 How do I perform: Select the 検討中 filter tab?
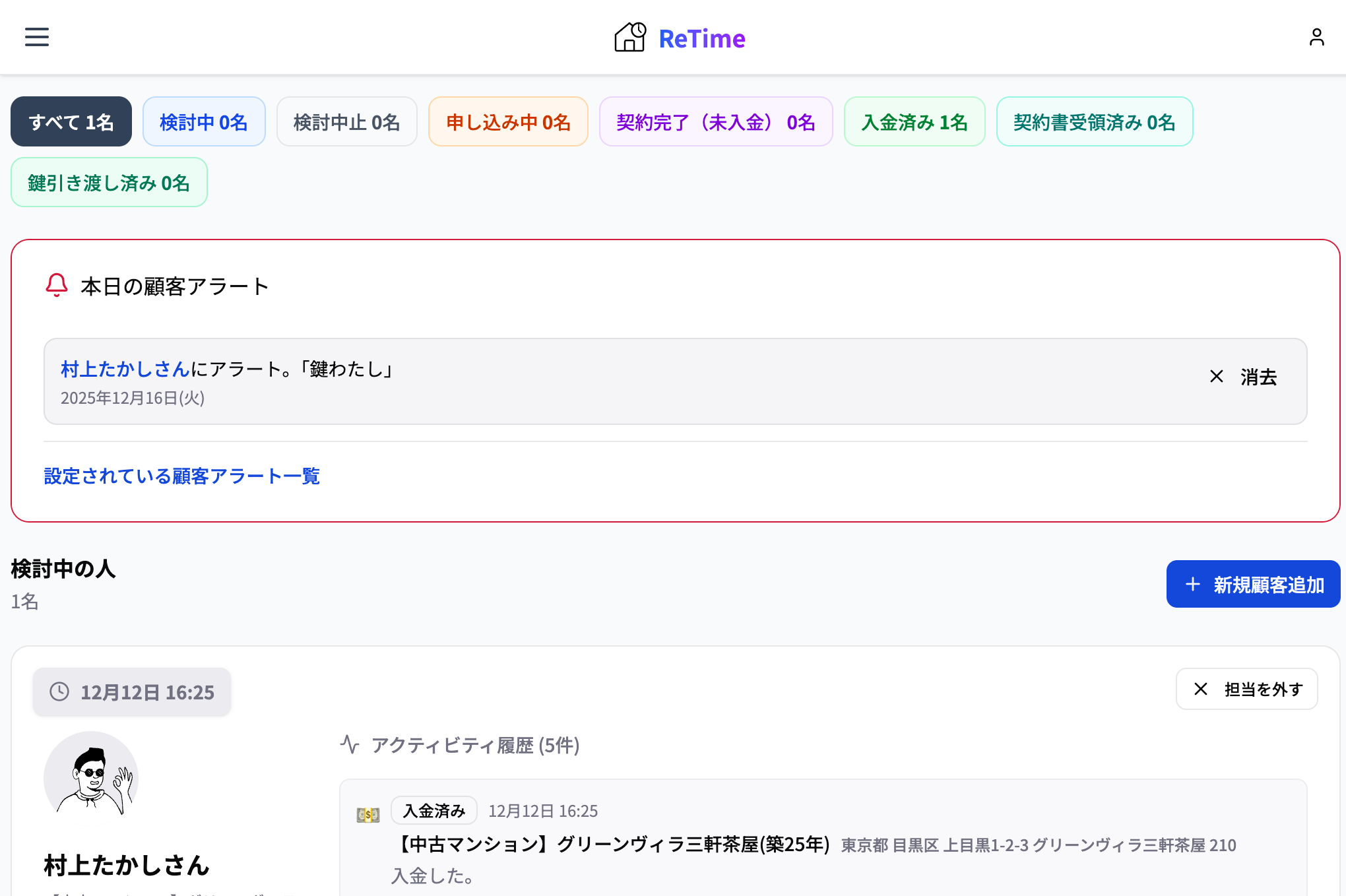pyautogui.click(x=204, y=121)
